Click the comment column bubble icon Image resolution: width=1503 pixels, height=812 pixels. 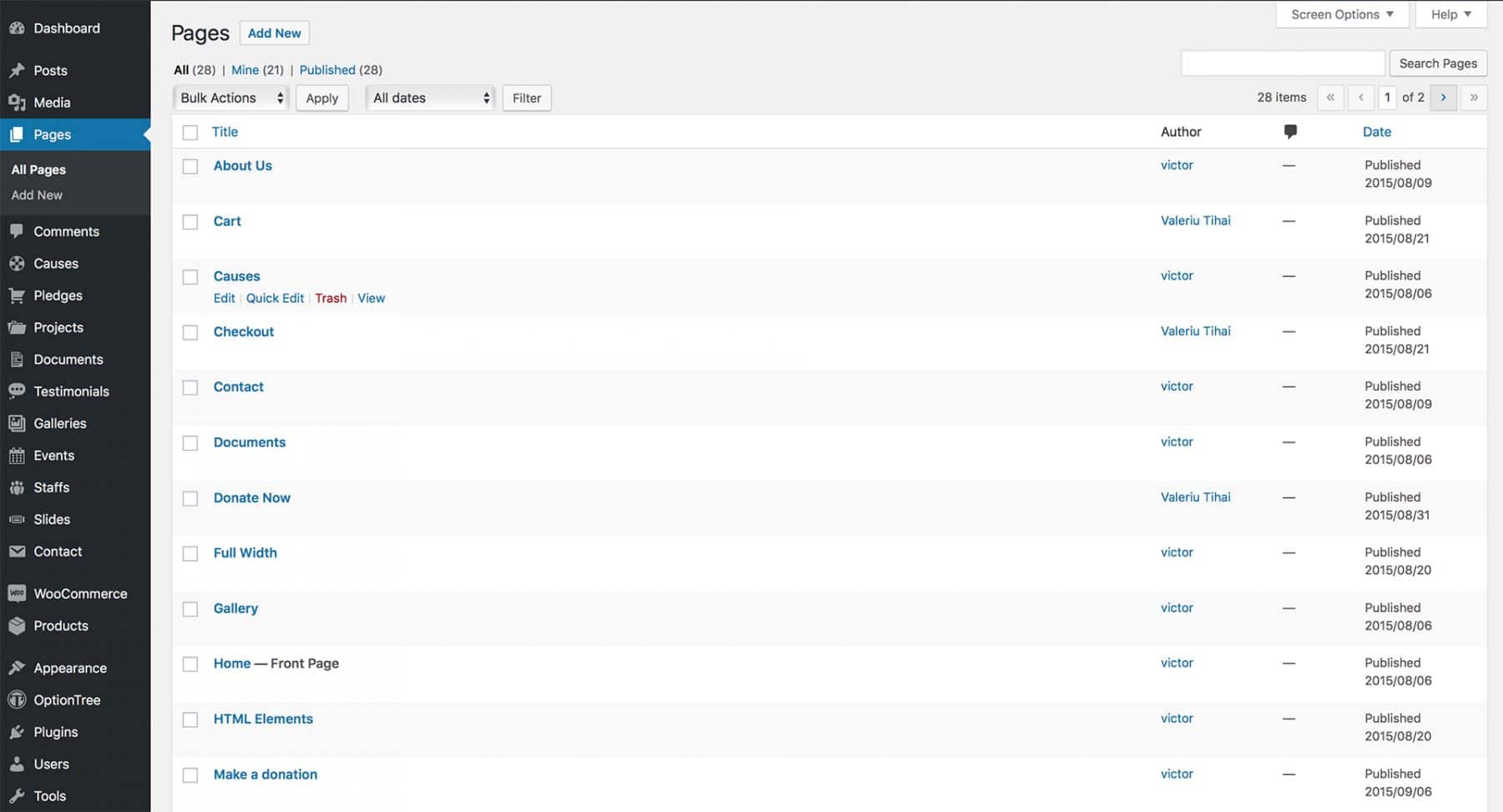click(x=1289, y=131)
